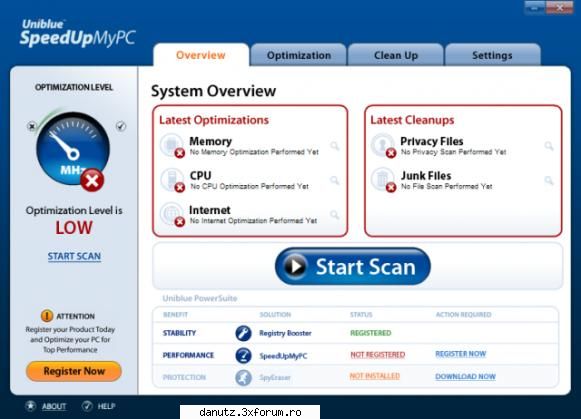The image size is (581, 419).
Task: Click the REGISTERED status text
Action: point(371,333)
